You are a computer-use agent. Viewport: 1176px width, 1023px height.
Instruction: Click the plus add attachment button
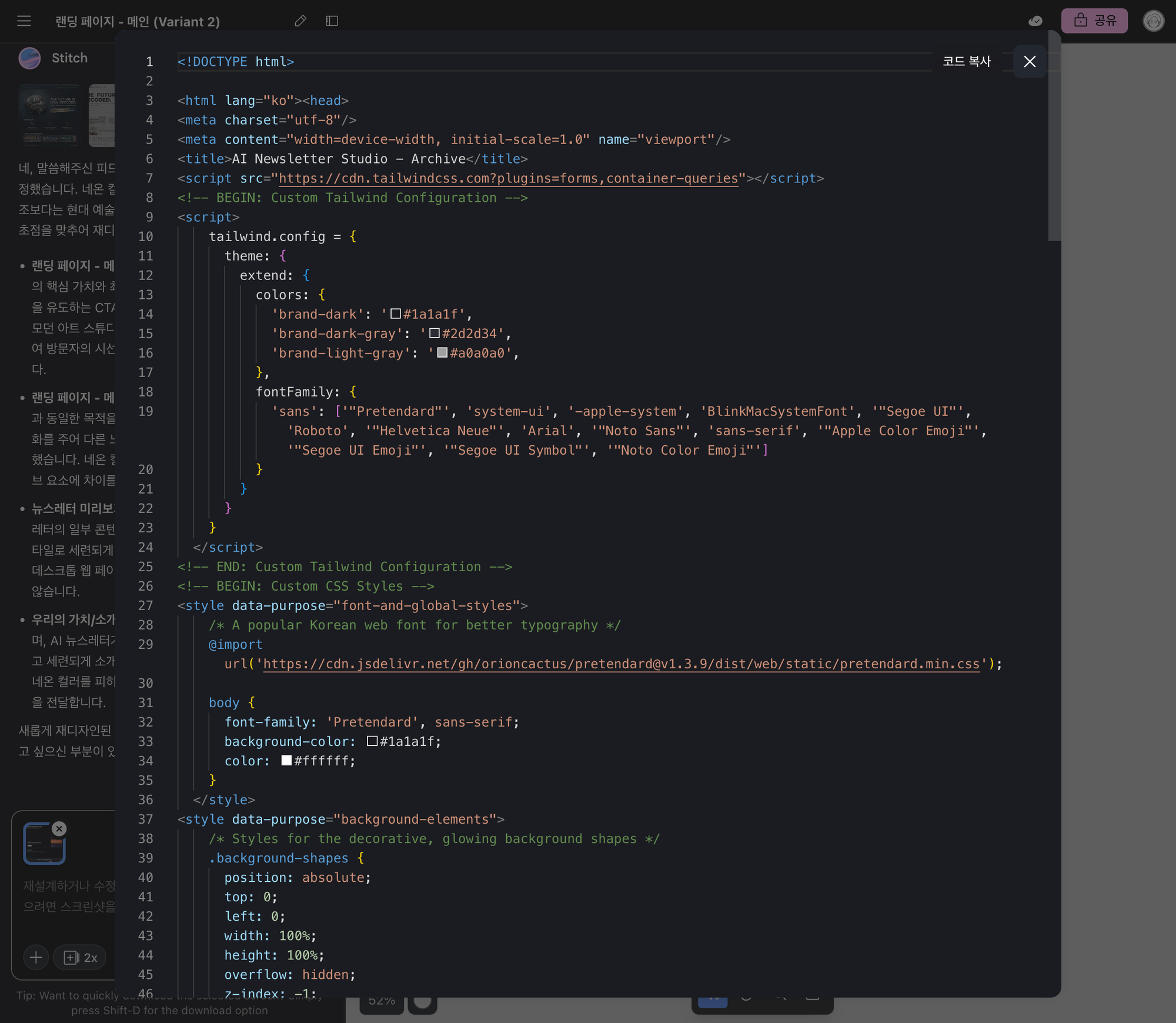tap(36, 957)
